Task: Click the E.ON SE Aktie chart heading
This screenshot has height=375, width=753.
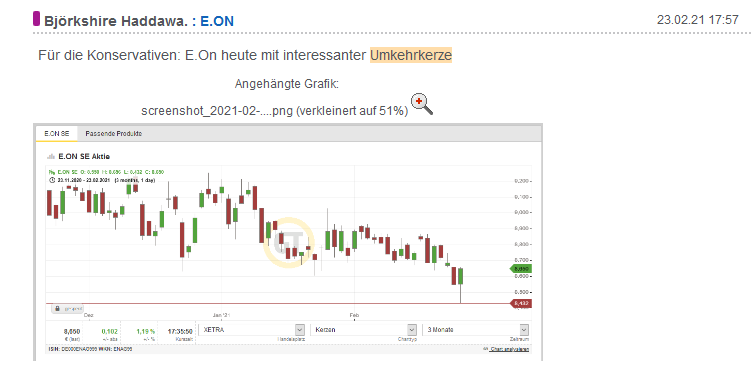Action: pyautogui.click(x=84, y=157)
